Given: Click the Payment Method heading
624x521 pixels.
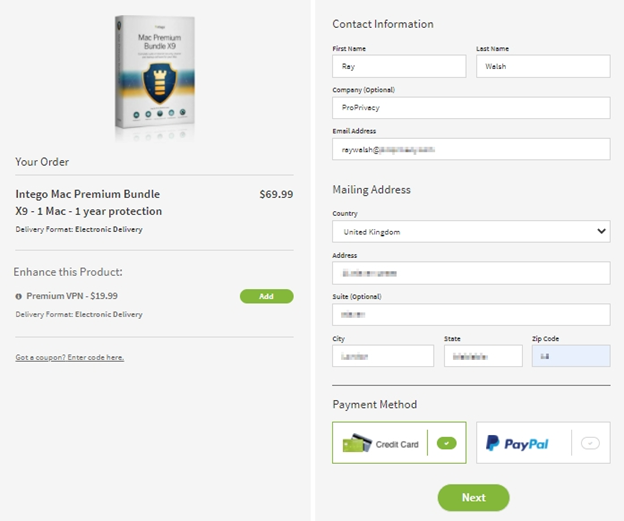Looking at the screenshot, I should [374, 404].
